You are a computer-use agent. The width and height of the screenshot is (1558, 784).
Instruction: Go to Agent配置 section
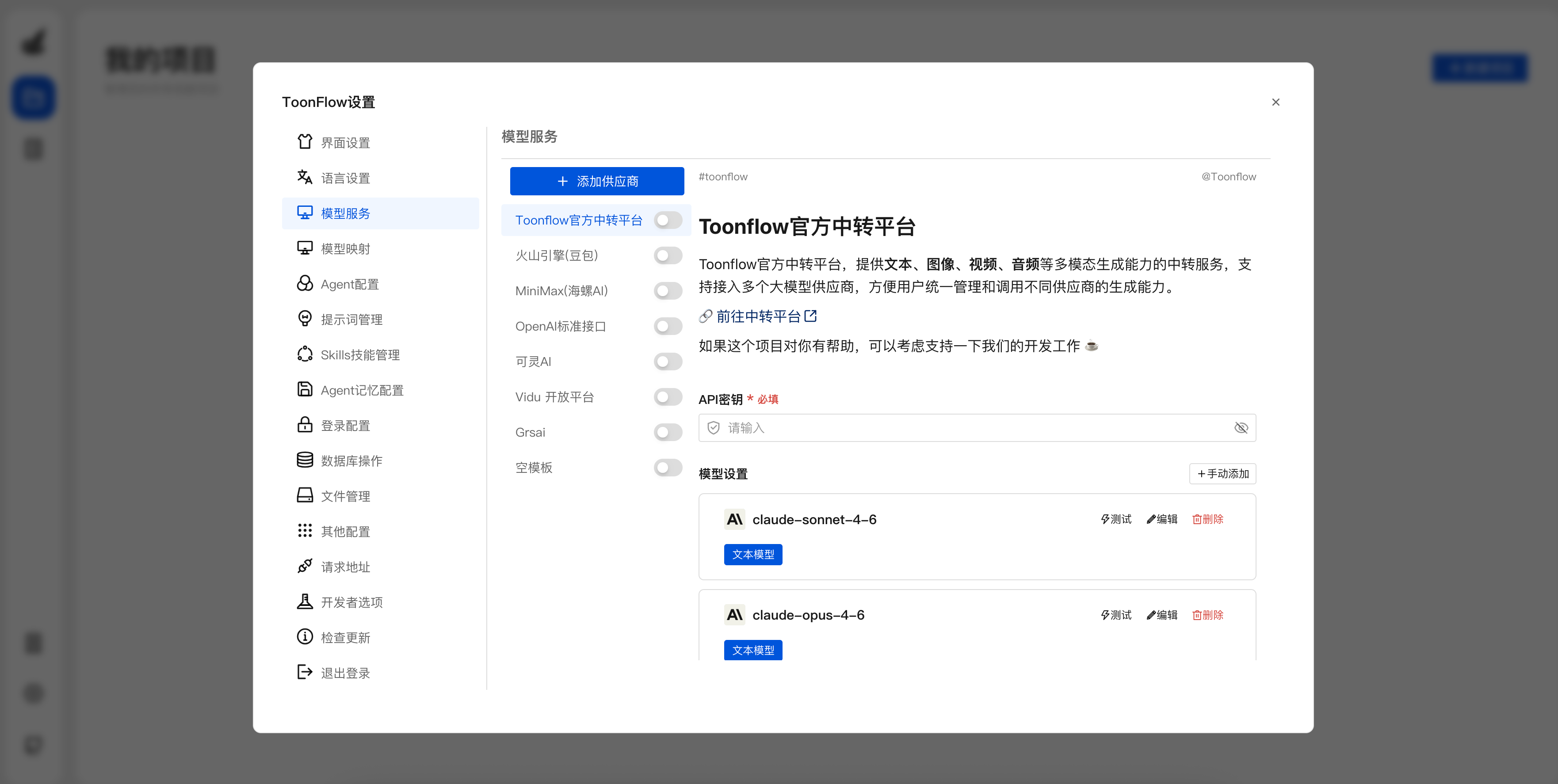(x=380, y=284)
